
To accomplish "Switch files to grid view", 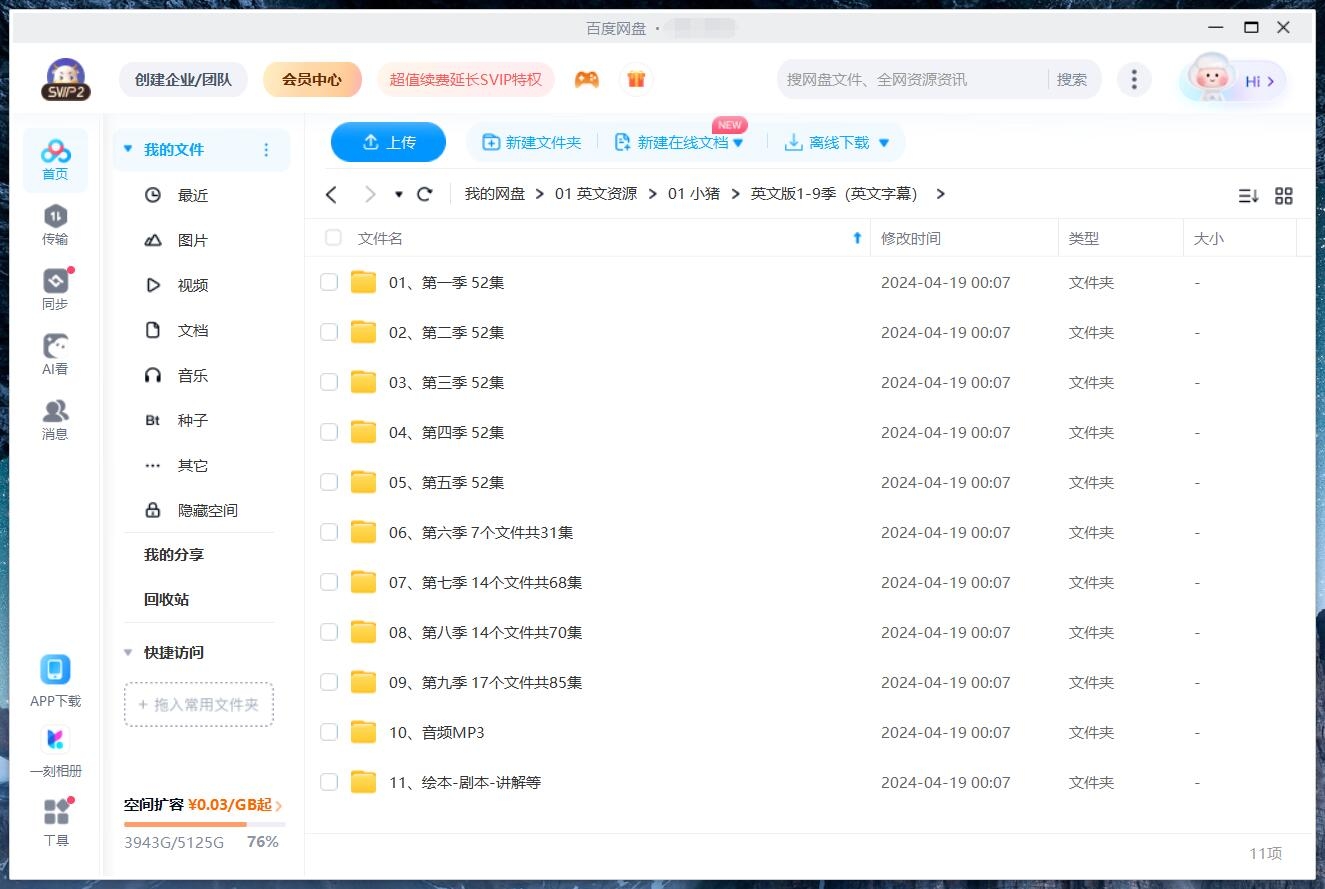I will 1284,196.
